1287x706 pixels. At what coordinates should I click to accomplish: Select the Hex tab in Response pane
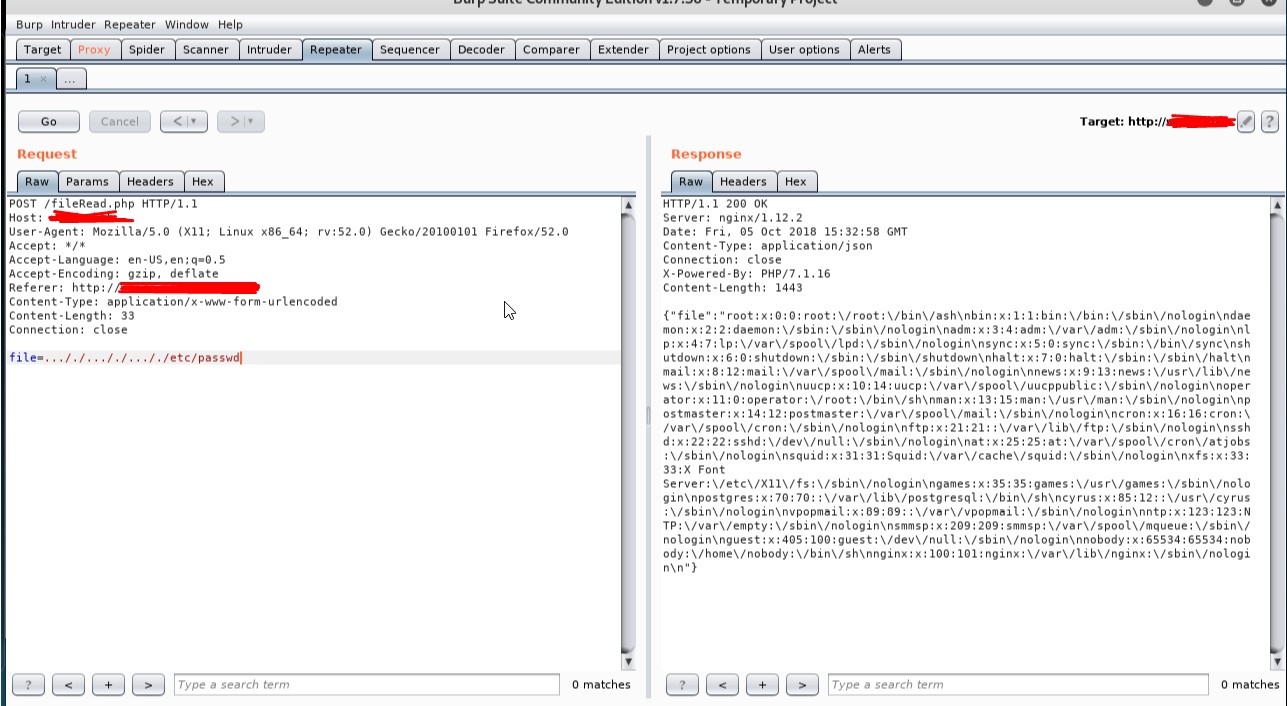tap(796, 181)
